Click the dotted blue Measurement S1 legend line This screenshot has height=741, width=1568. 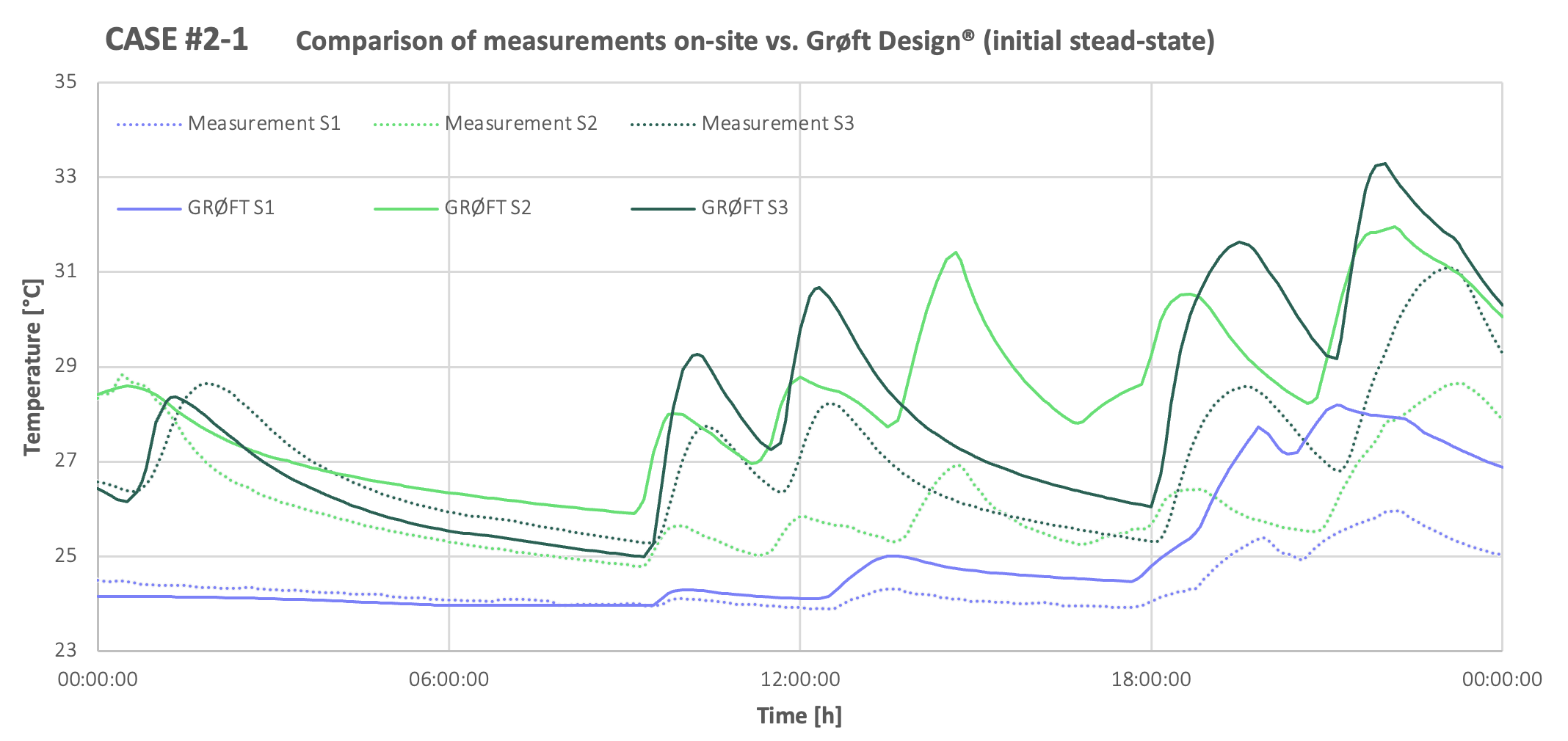click(x=149, y=125)
